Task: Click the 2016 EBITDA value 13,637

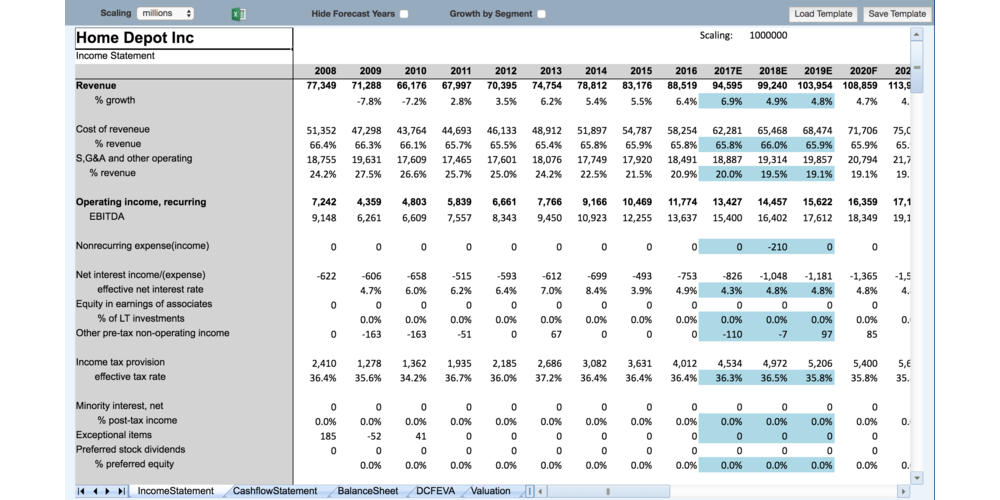Action: click(x=682, y=217)
